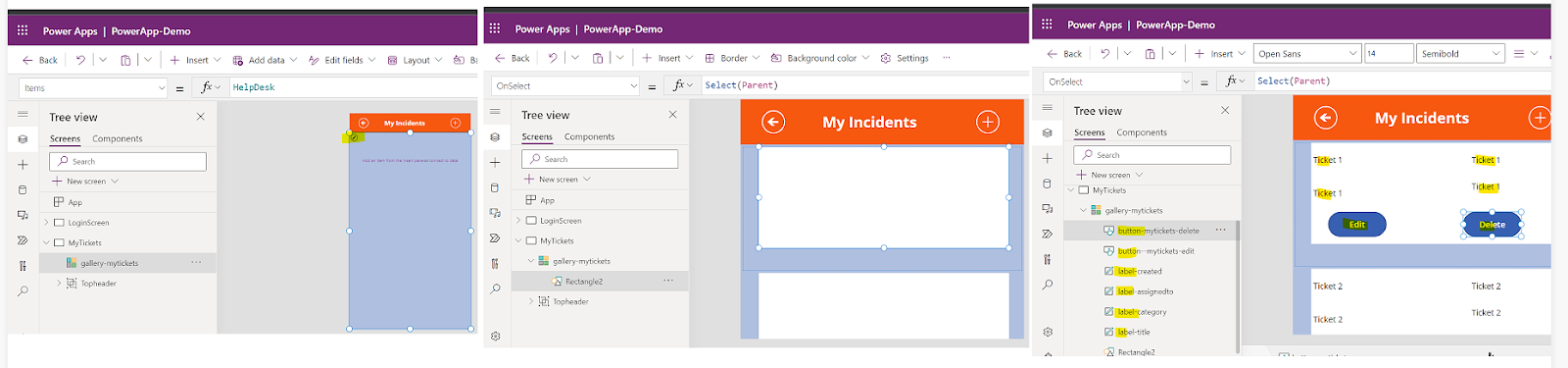Close Tree view panel in left screenshot
Viewport: 1568px width, 368px height.
point(201,117)
